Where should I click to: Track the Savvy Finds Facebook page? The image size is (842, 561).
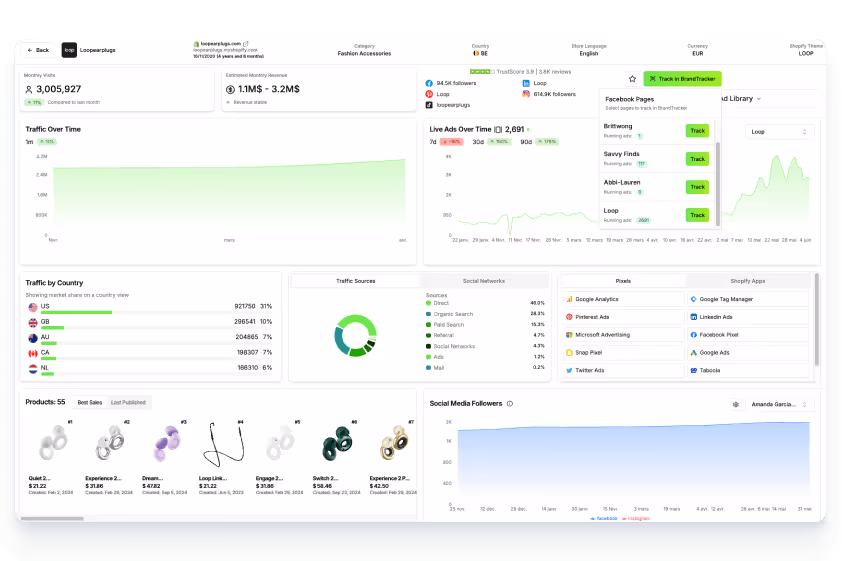tap(698, 159)
